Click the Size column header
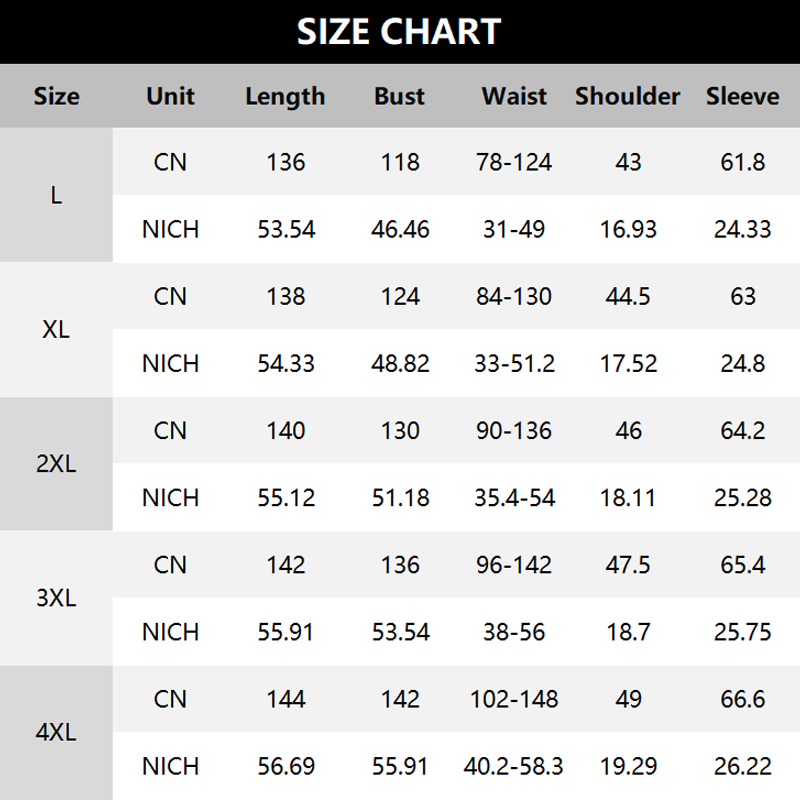800x800 pixels. (56, 96)
